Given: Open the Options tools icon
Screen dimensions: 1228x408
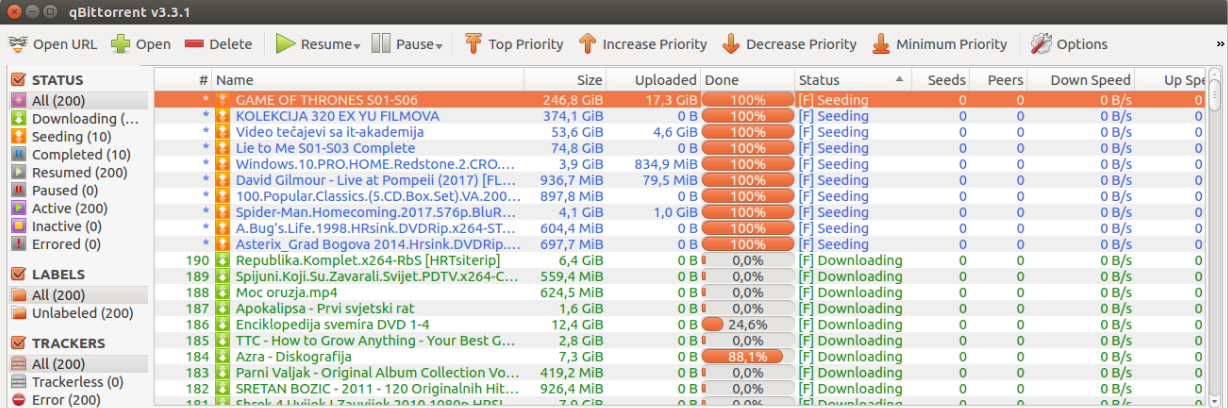Looking at the screenshot, I should click(1041, 44).
